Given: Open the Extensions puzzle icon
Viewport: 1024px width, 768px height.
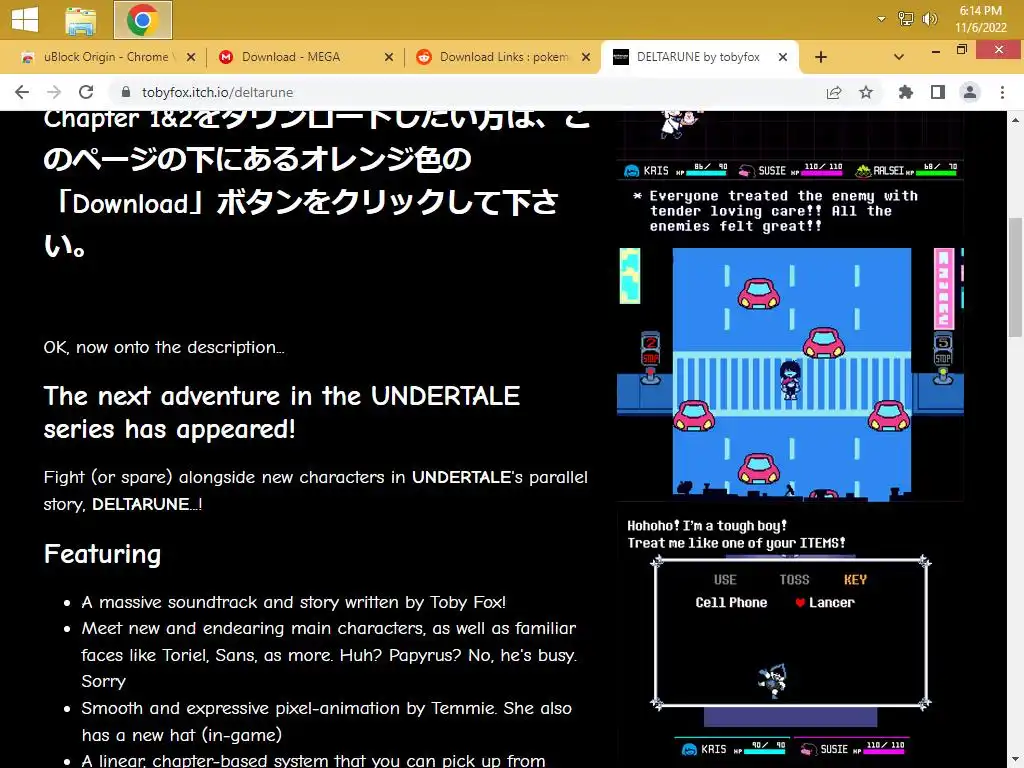Looking at the screenshot, I should coord(906,93).
